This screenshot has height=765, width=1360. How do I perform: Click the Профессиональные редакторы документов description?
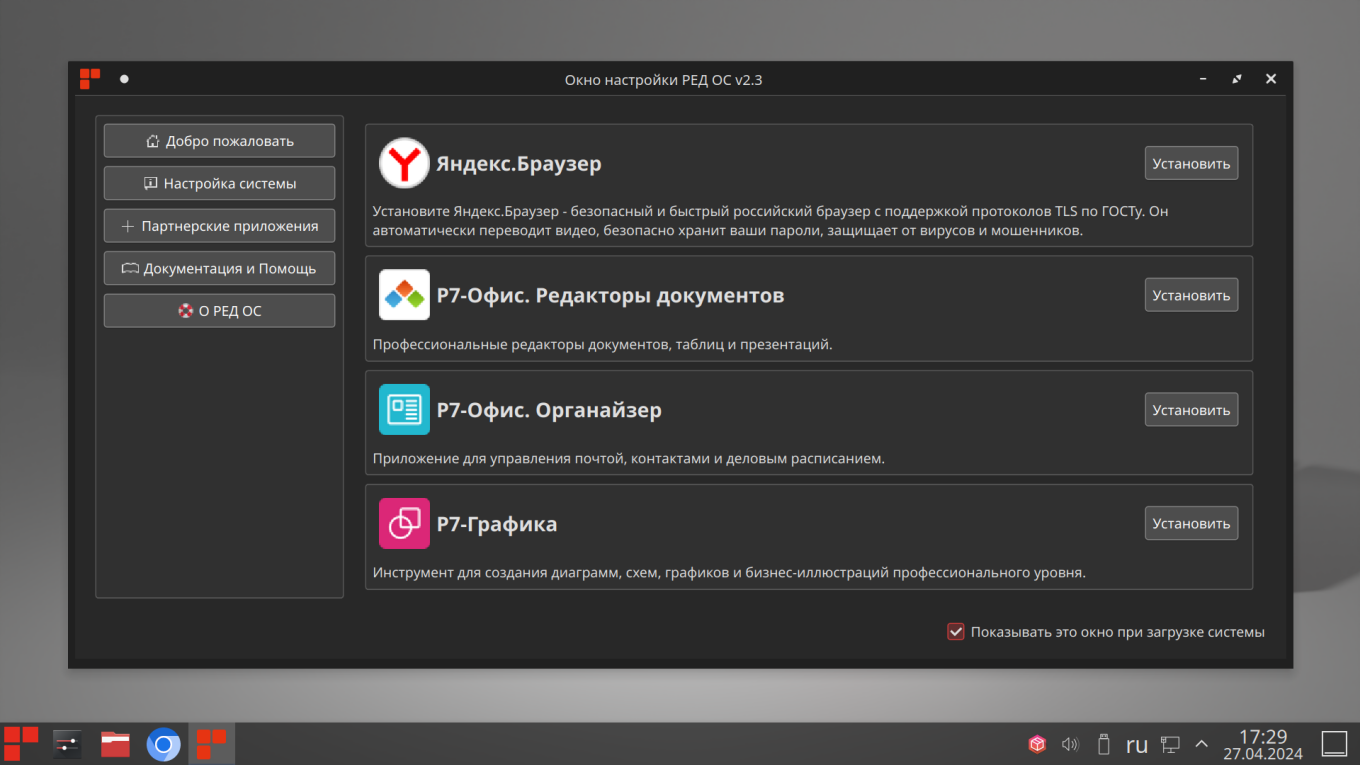602,344
